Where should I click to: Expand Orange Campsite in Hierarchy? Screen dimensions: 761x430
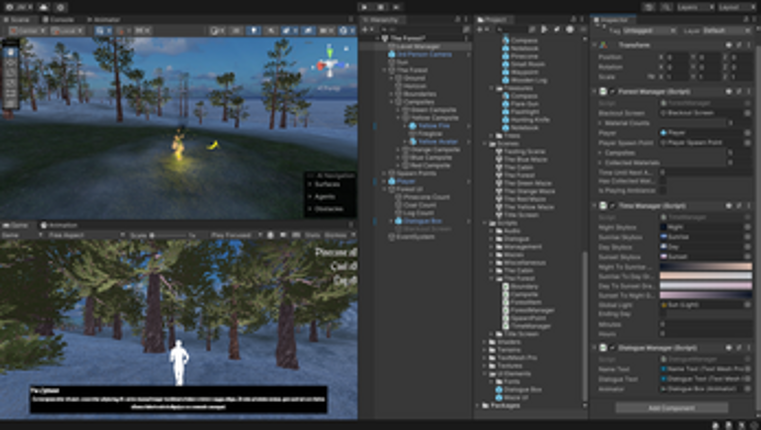click(399, 150)
